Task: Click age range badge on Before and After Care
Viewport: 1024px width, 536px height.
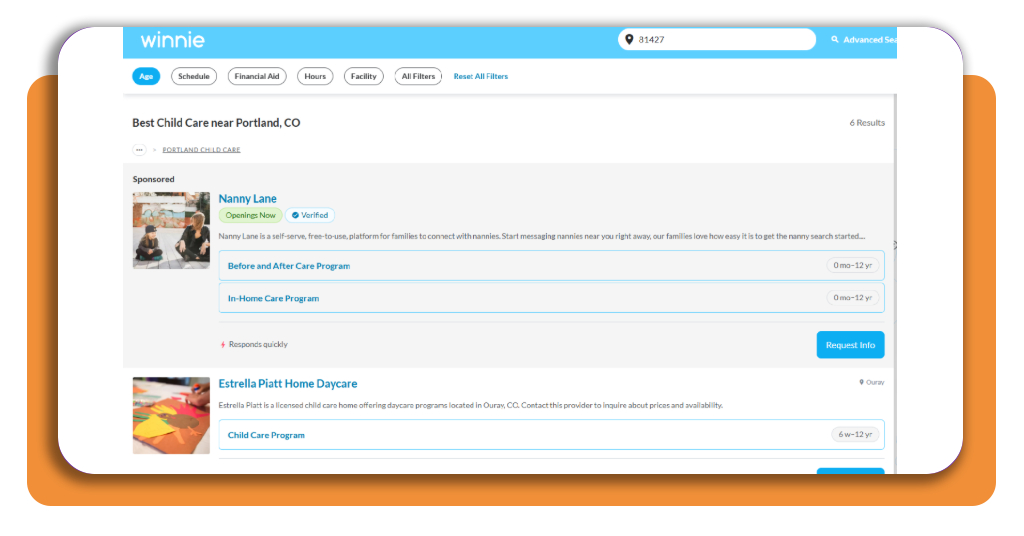Action: (x=852, y=265)
